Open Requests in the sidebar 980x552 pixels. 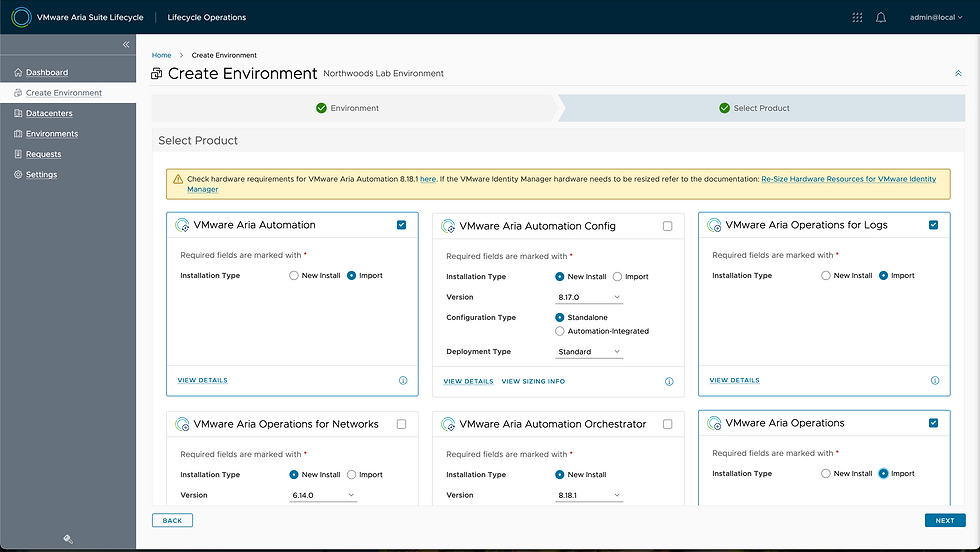pyautogui.click(x=44, y=154)
